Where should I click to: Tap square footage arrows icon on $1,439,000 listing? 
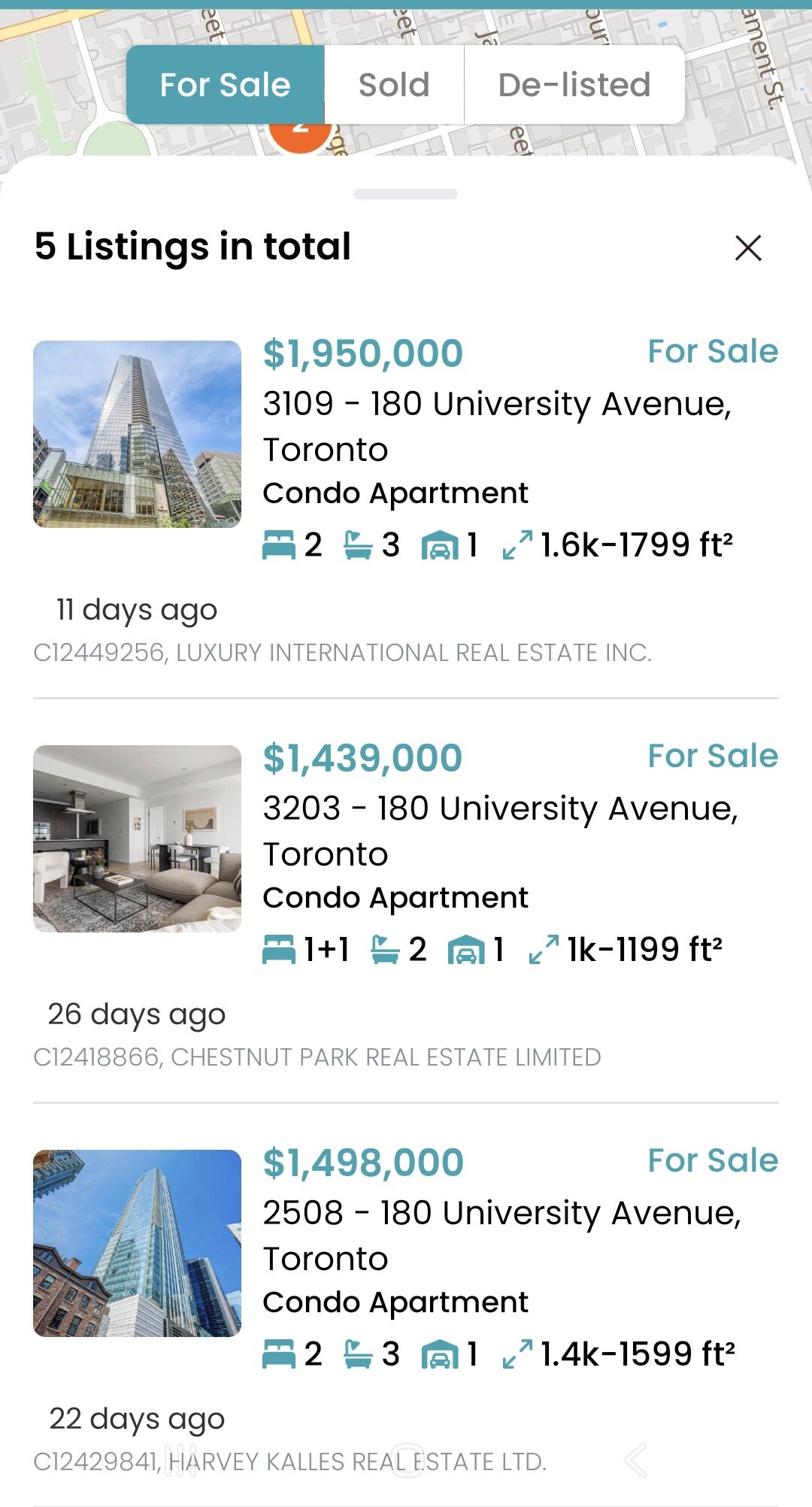tap(544, 950)
